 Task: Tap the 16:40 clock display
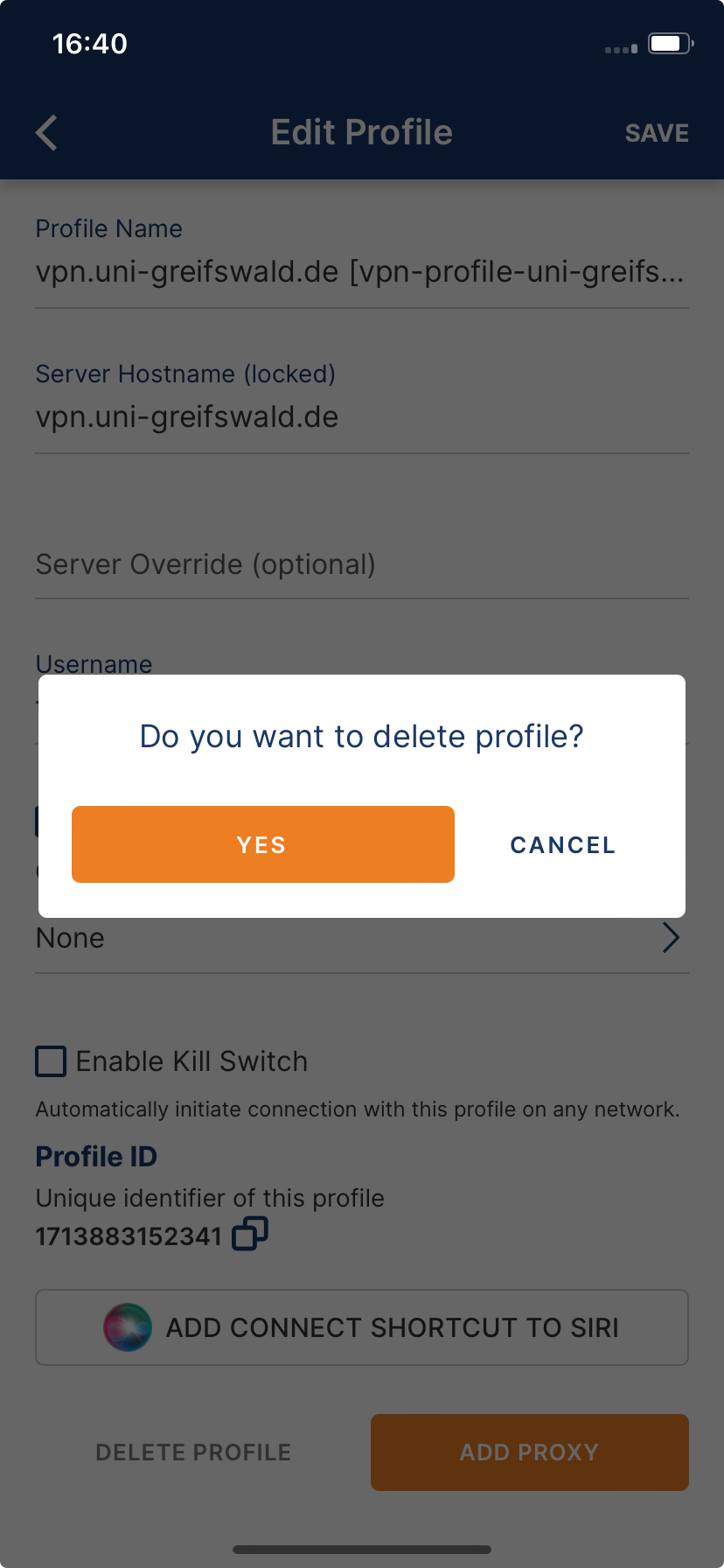(x=90, y=44)
